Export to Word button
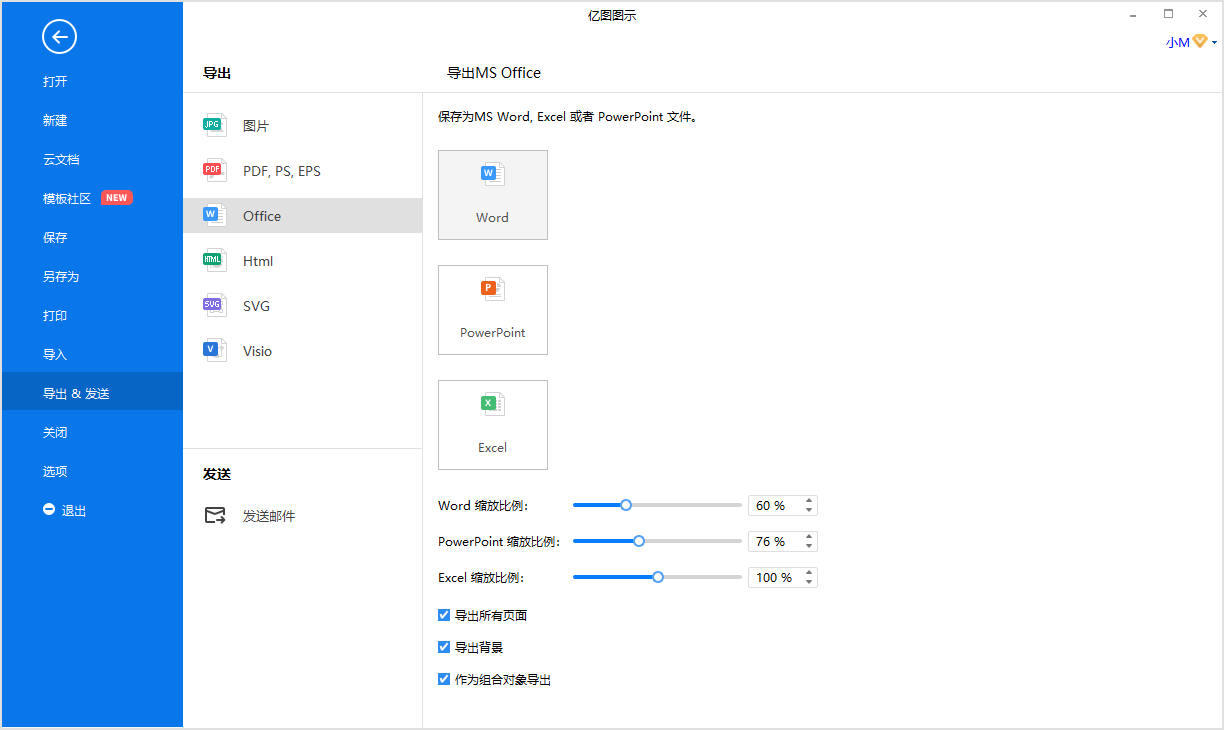Screen dimensions: 1224x730 pyautogui.click(x=493, y=195)
